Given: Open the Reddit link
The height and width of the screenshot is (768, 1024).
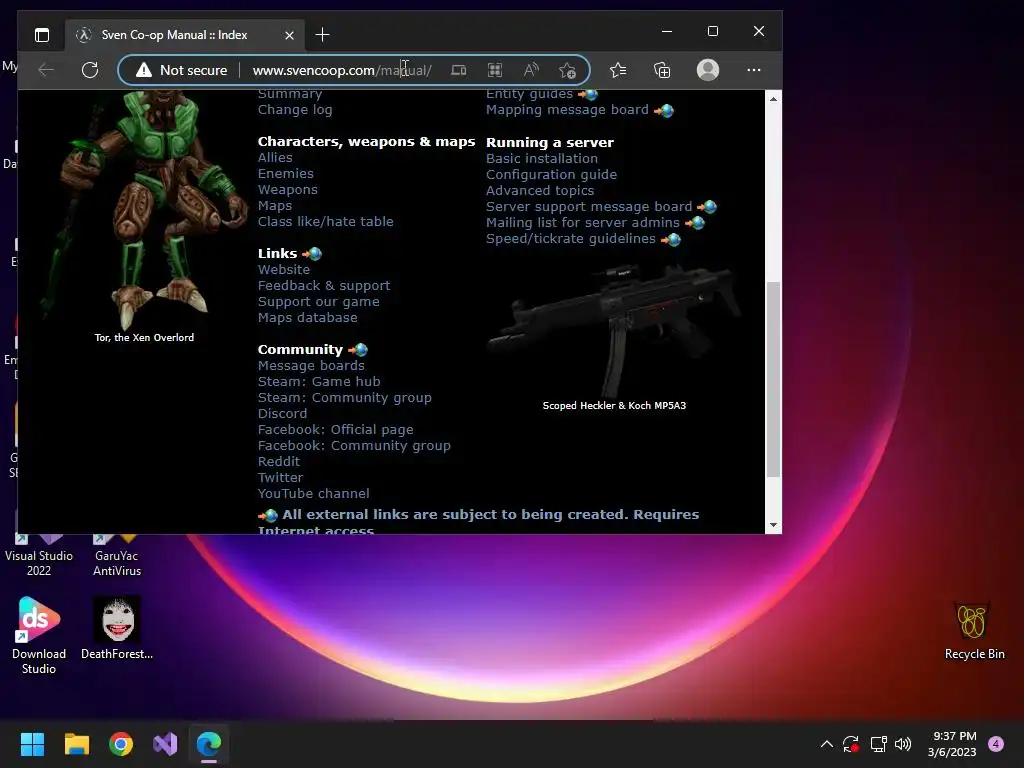Looking at the screenshot, I should click(279, 462).
